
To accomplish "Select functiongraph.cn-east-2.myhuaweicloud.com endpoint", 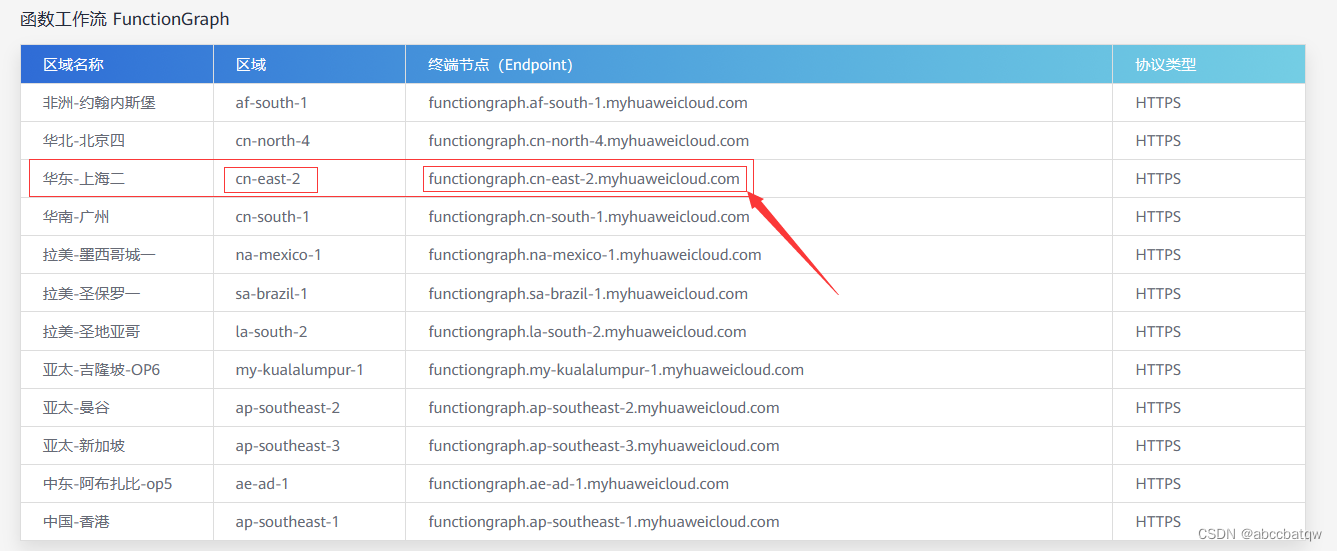I will point(584,179).
